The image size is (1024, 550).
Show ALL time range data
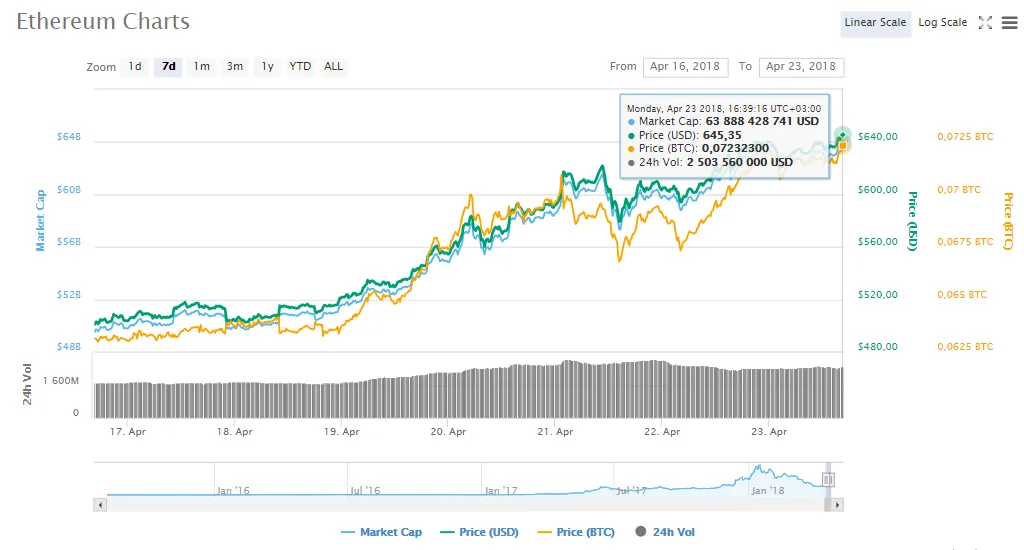point(333,67)
